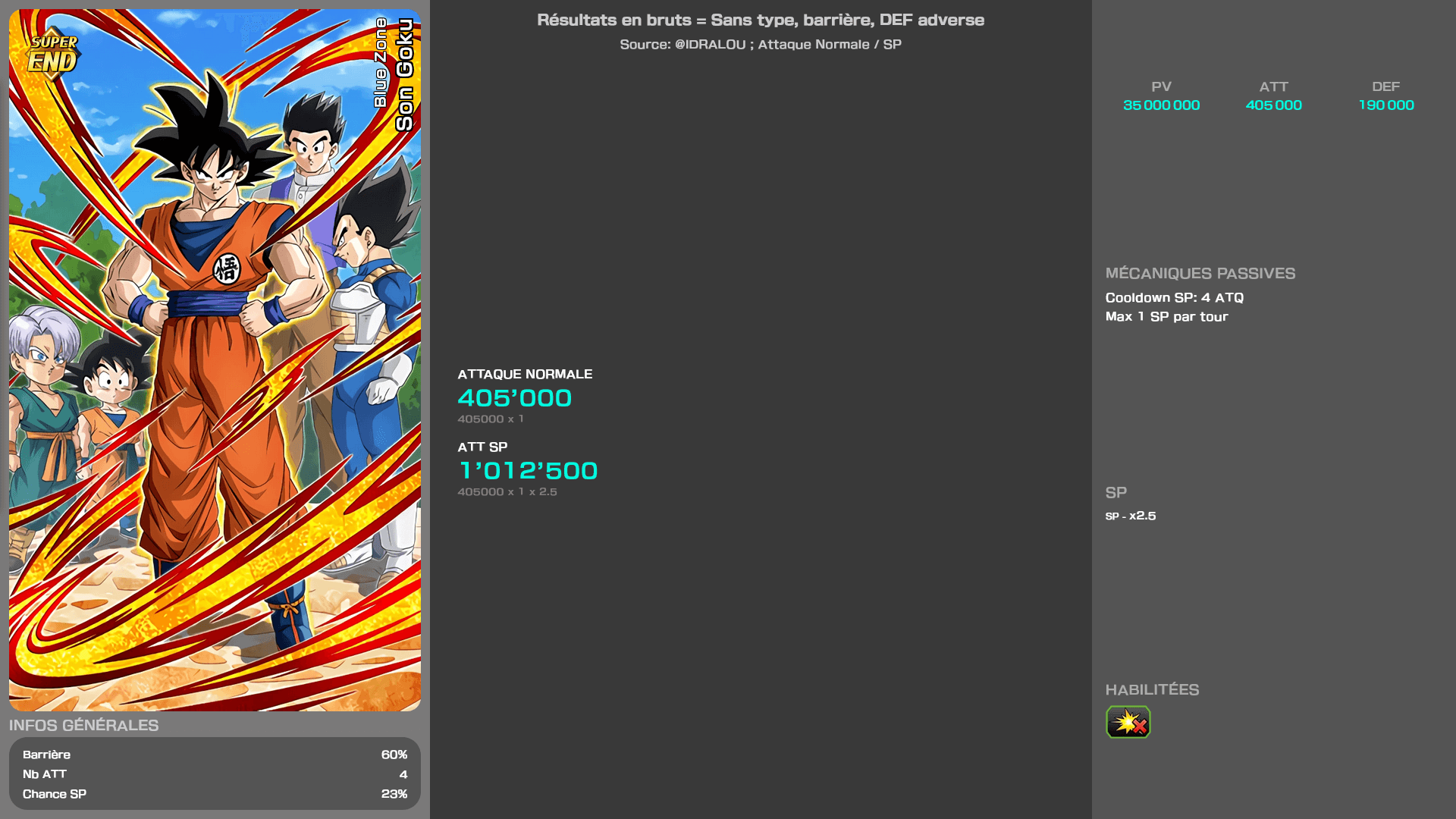This screenshot has width=1456, height=819.
Task: Click the formula 405000 x 1 under normal attack
Action: (x=491, y=419)
